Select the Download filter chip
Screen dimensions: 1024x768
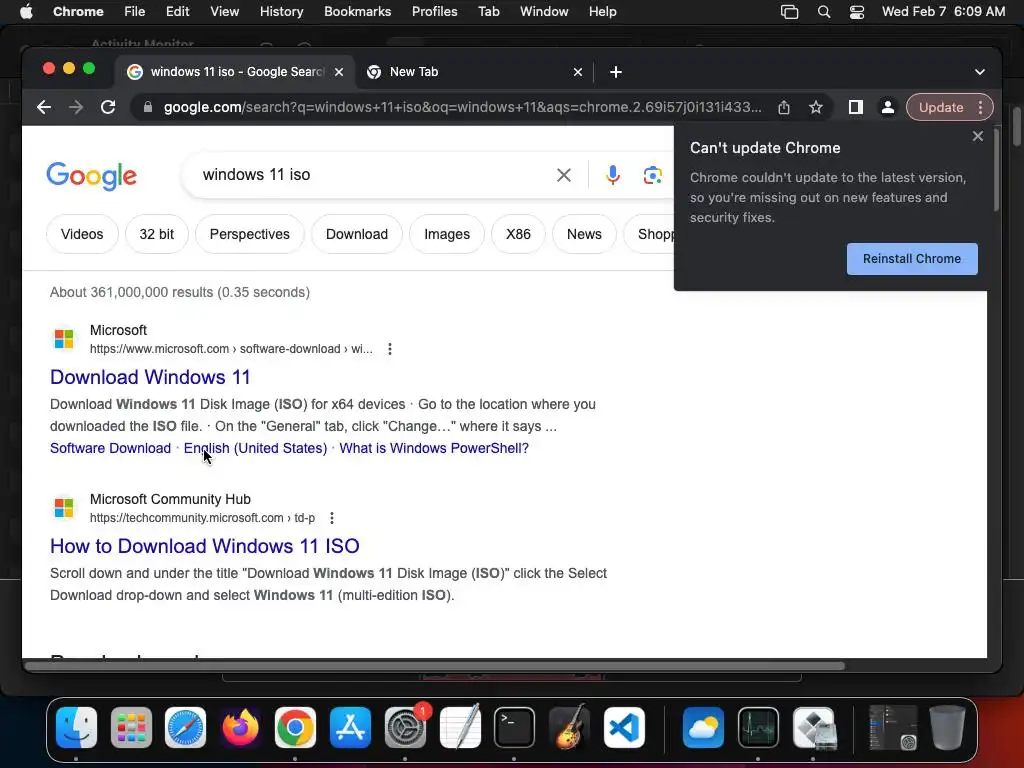357,234
